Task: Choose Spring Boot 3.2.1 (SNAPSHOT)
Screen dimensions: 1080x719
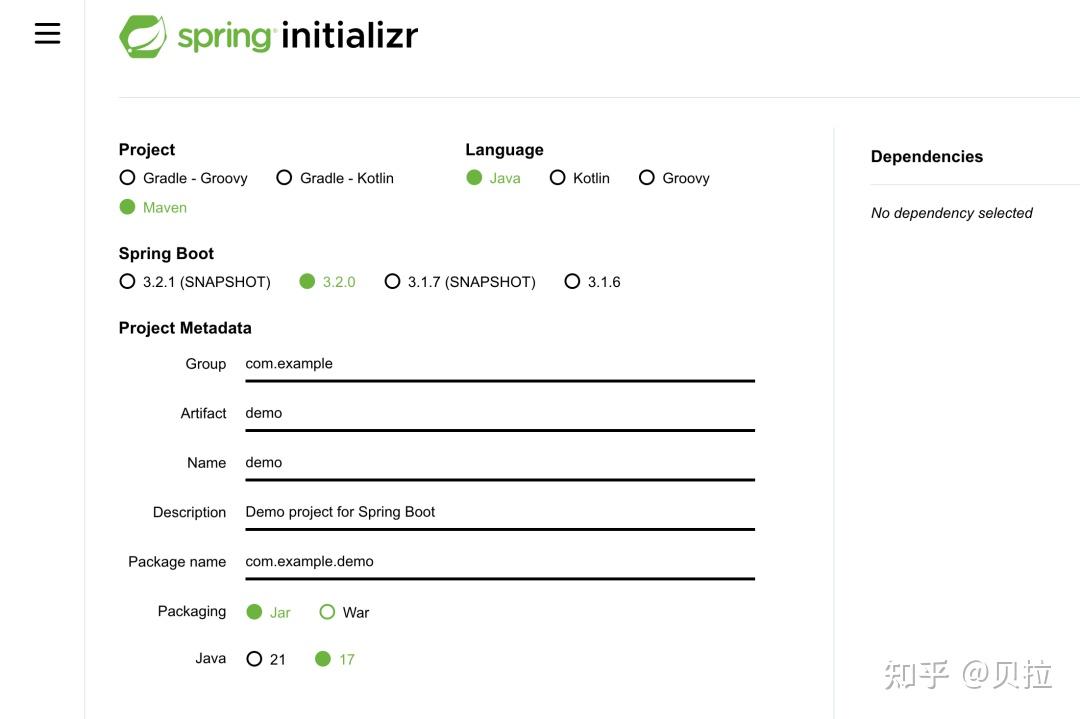Action: (x=195, y=282)
